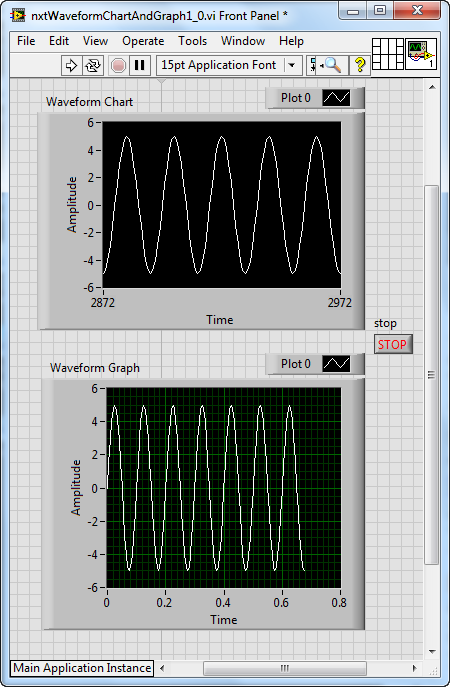Click the connector pane grid icon

click(x=388, y=53)
